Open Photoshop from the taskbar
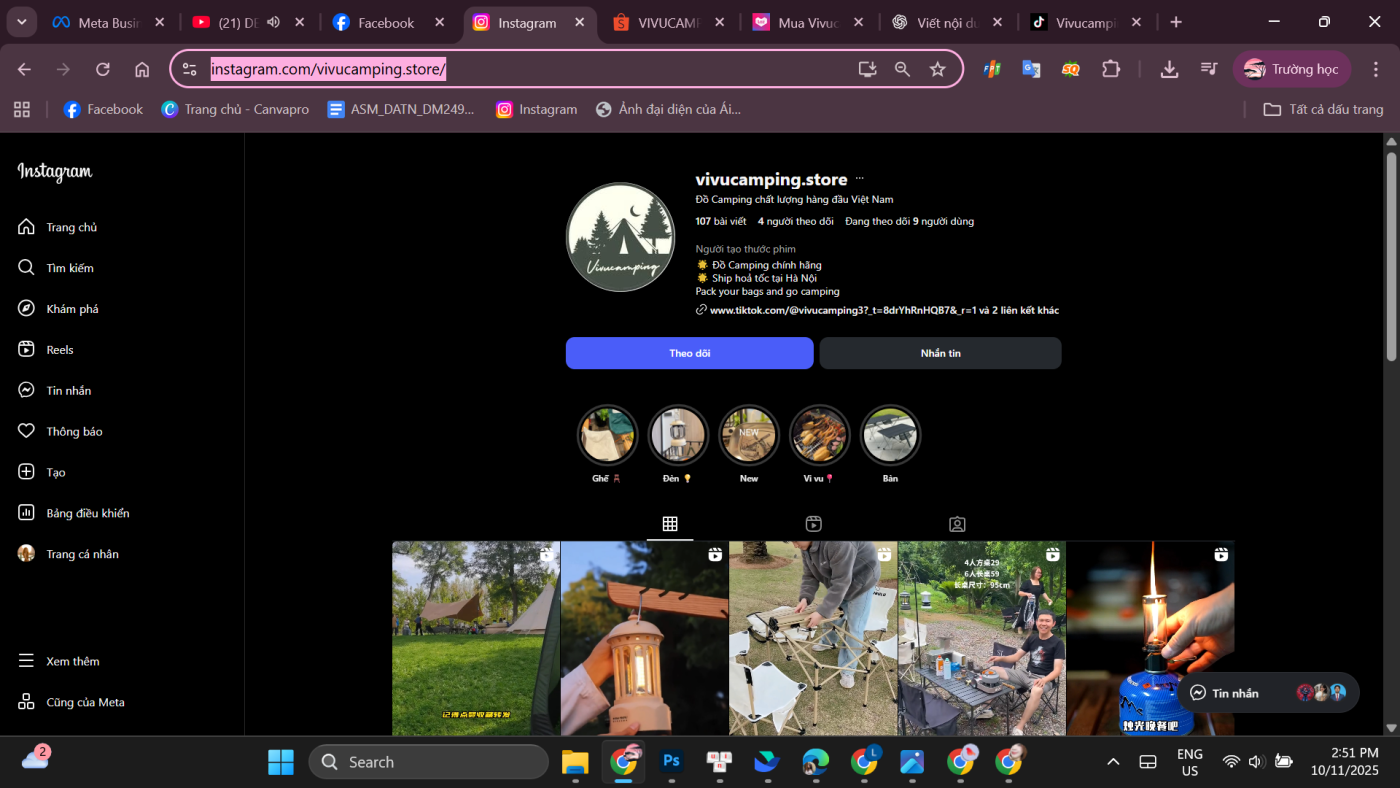 point(671,762)
